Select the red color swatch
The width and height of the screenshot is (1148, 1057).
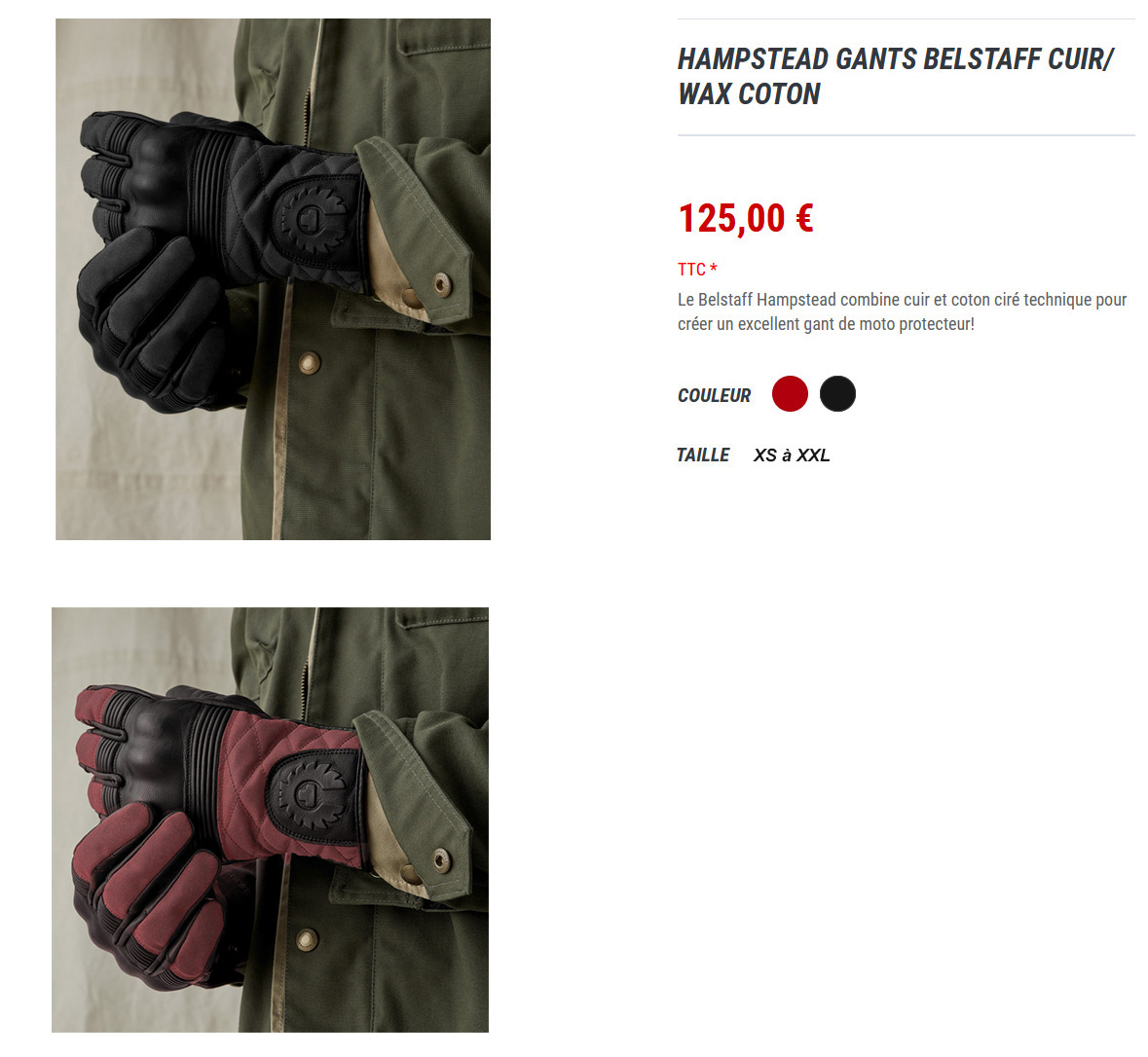[x=790, y=394]
